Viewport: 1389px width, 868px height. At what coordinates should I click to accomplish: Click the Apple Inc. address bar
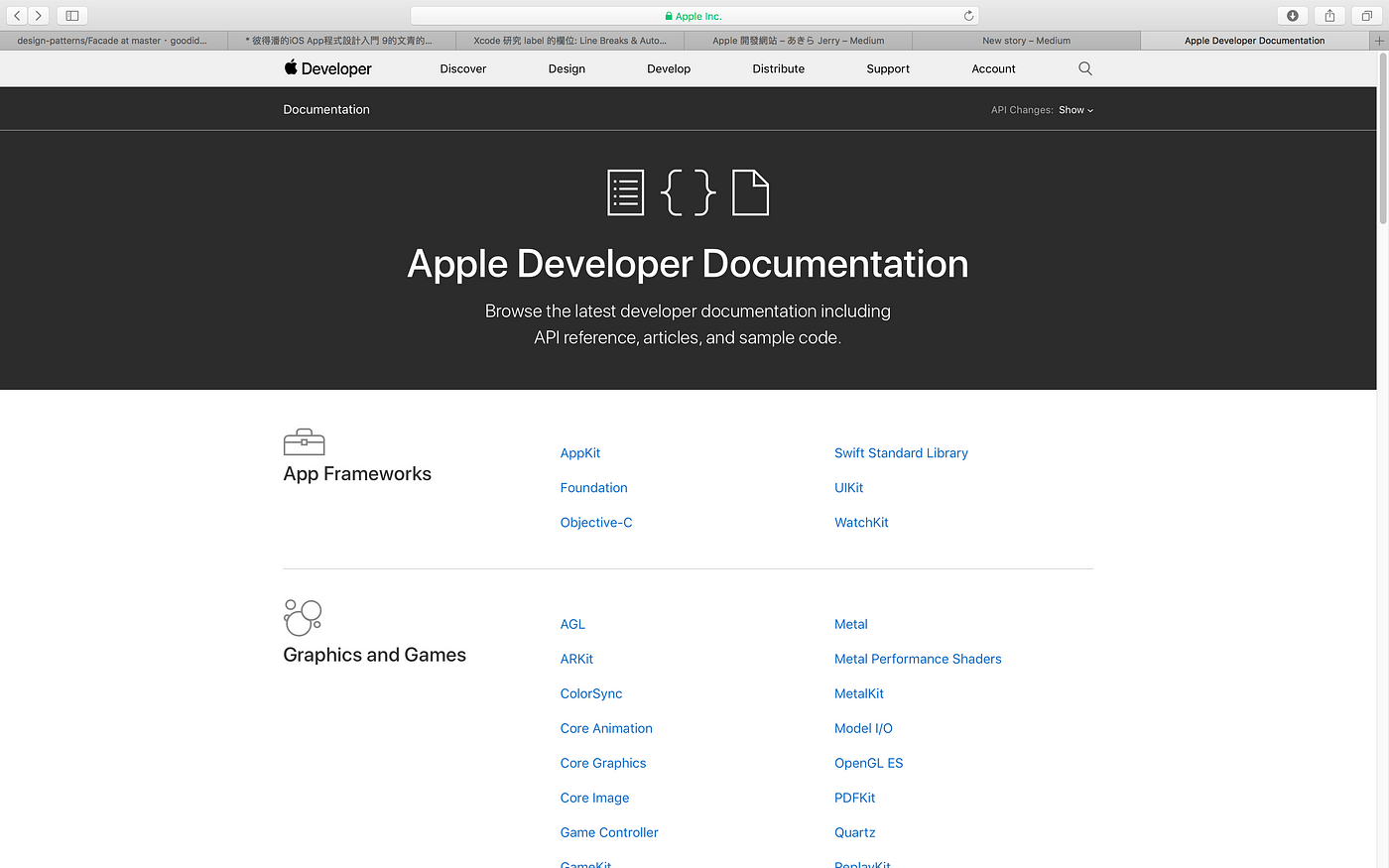point(694,16)
